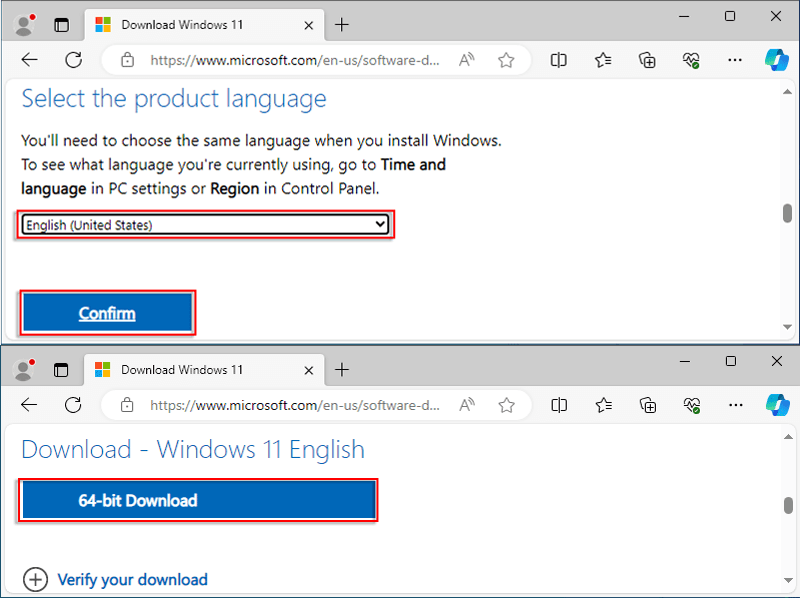The height and width of the screenshot is (598, 800).
Task: Click scroll down arrow in top window
Action: tap(787, 327)
